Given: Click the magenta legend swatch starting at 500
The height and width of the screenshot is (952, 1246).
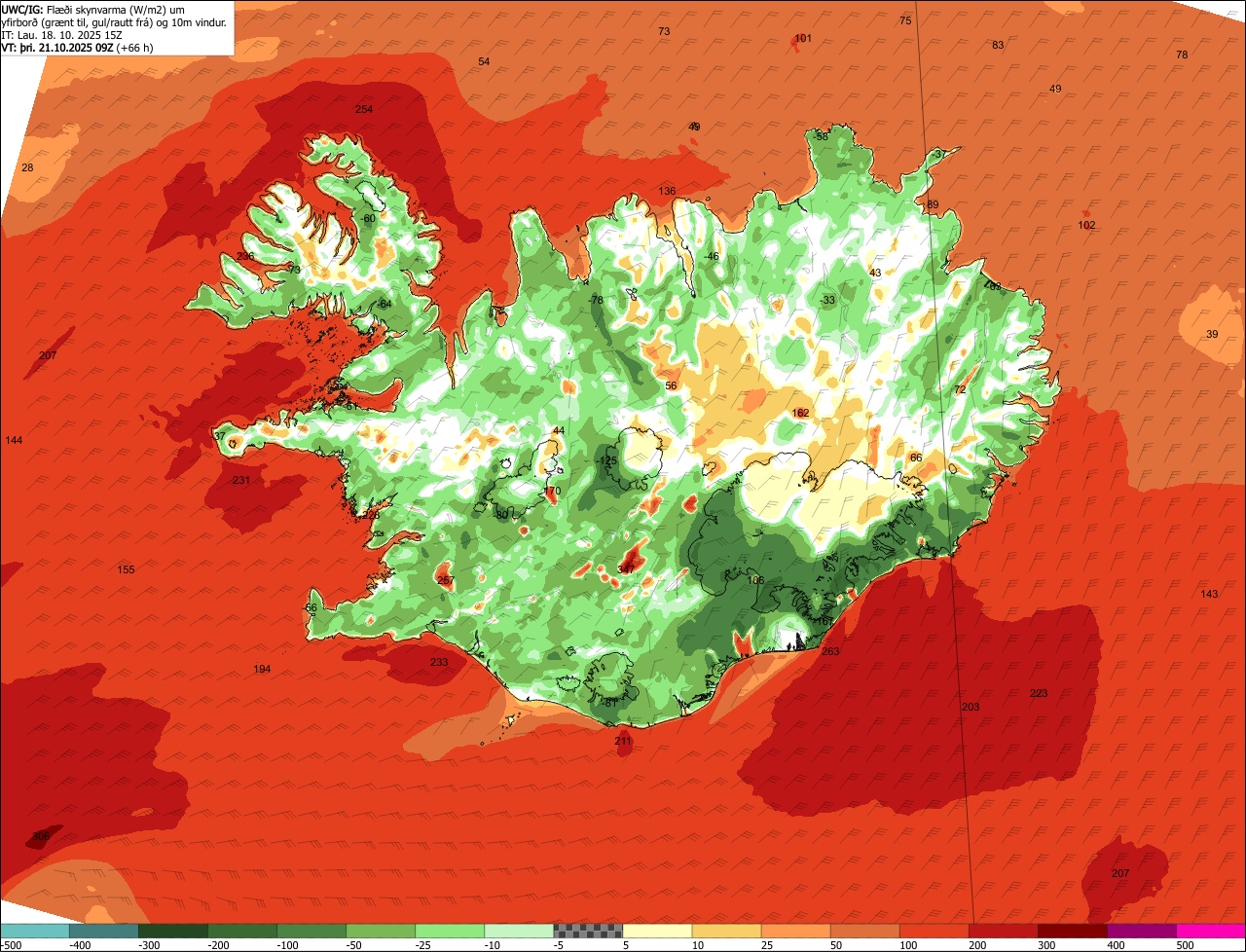Looking at the screenshot, I should [1211, 931].
